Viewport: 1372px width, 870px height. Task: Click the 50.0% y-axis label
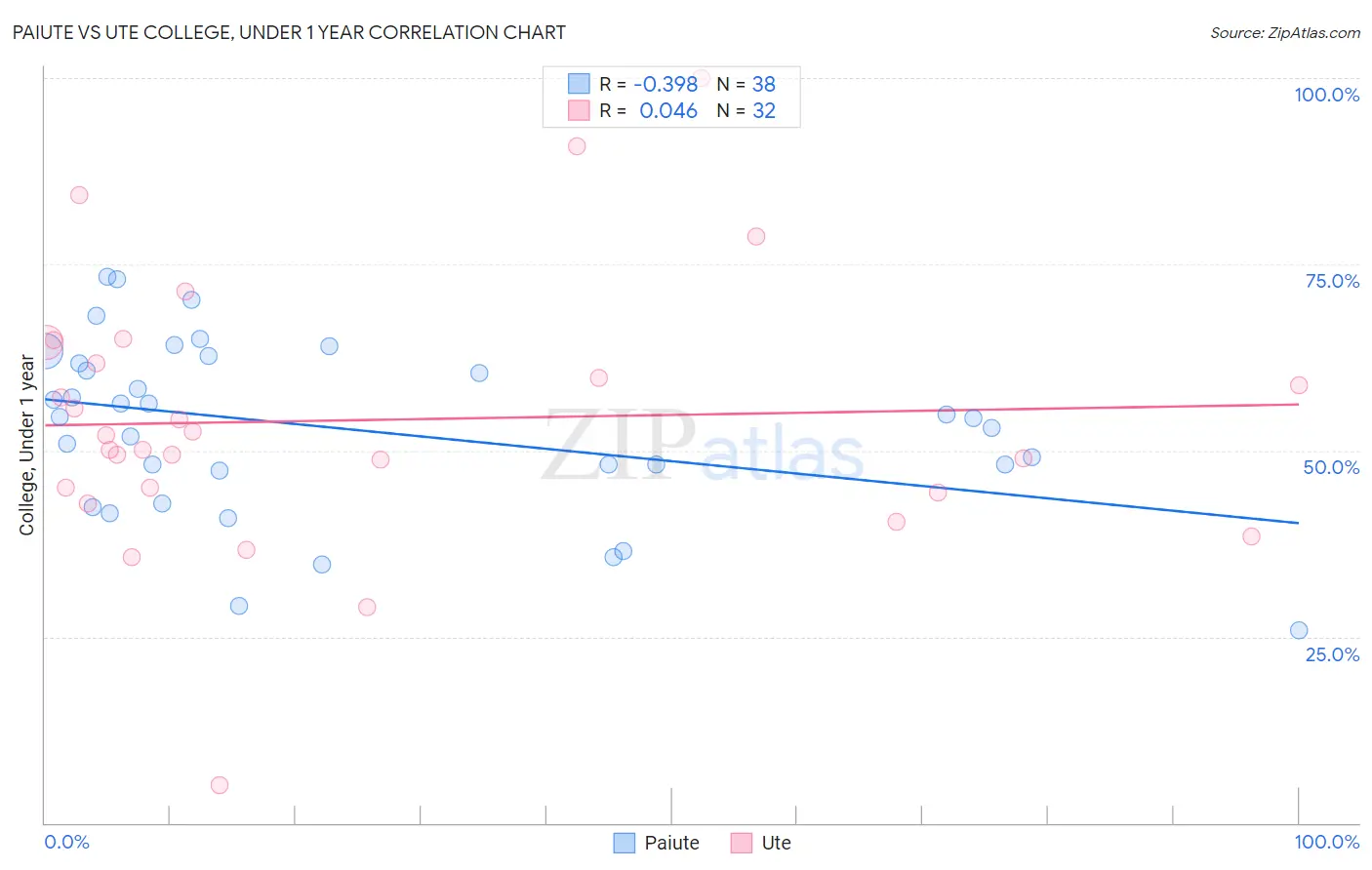point(1332,467)
